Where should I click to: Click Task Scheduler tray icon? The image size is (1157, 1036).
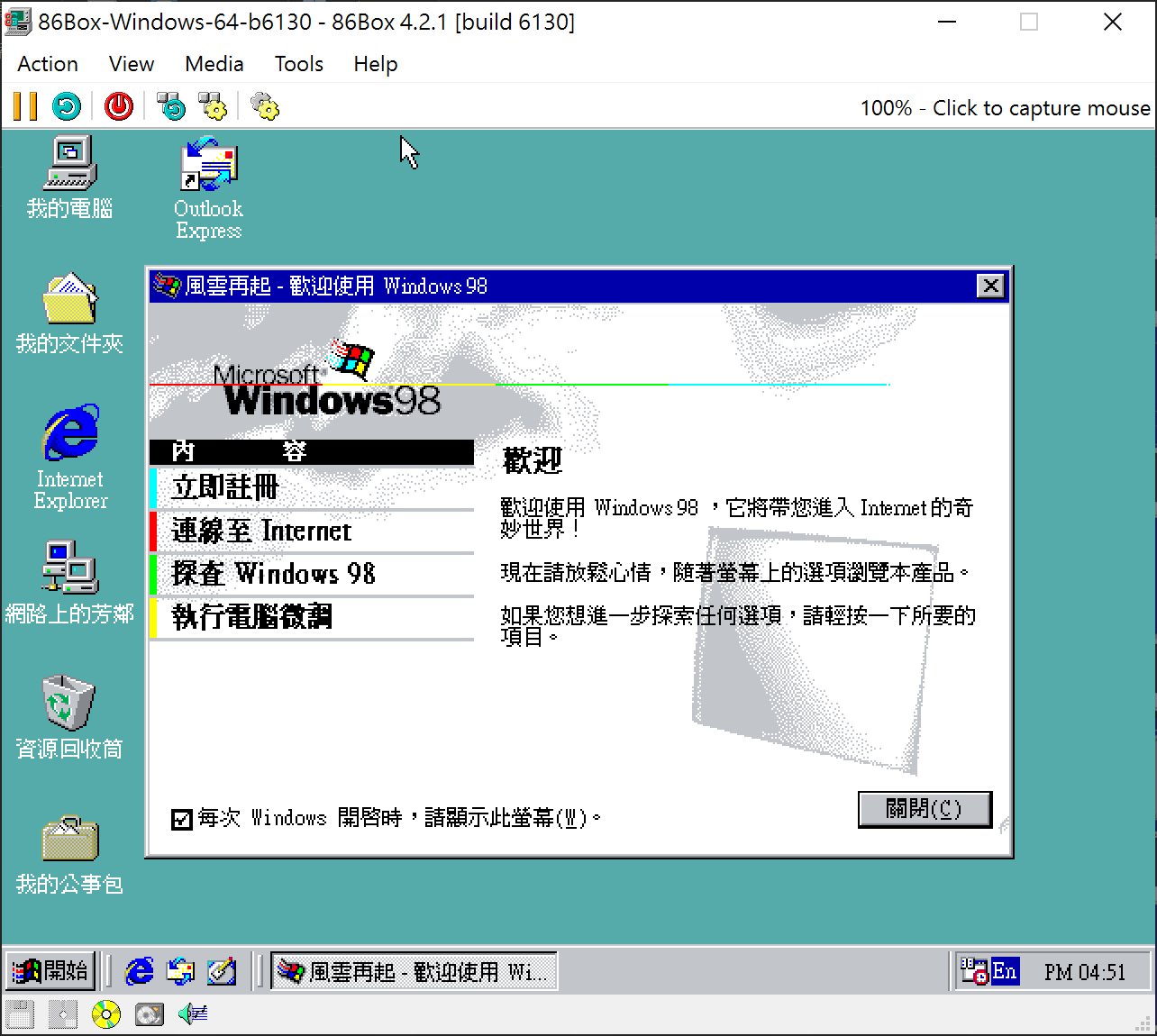click(974, 971)
